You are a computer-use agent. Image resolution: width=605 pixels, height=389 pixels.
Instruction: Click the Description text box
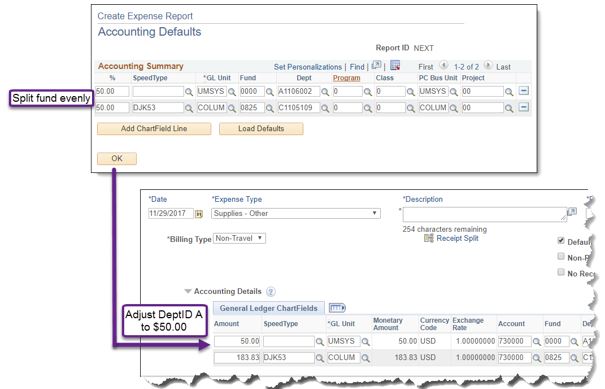tap(484, 214)
